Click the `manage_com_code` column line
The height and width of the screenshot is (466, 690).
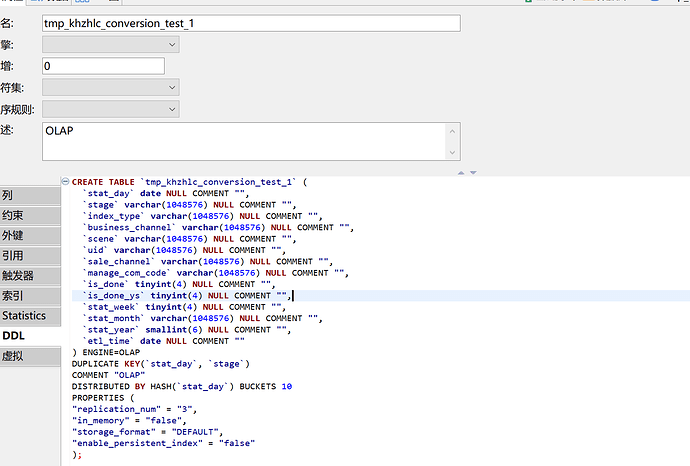216,273
